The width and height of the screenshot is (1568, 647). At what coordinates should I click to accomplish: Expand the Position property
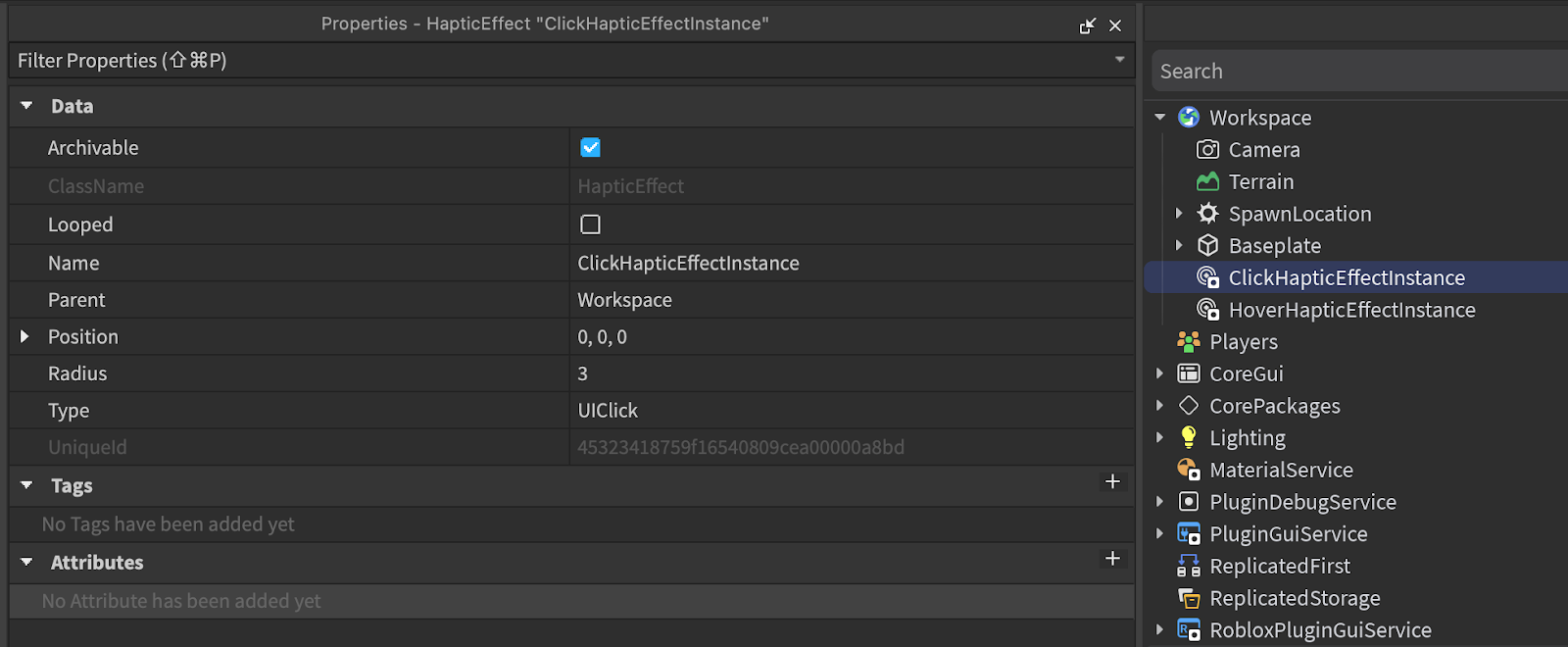coord(25,336)
